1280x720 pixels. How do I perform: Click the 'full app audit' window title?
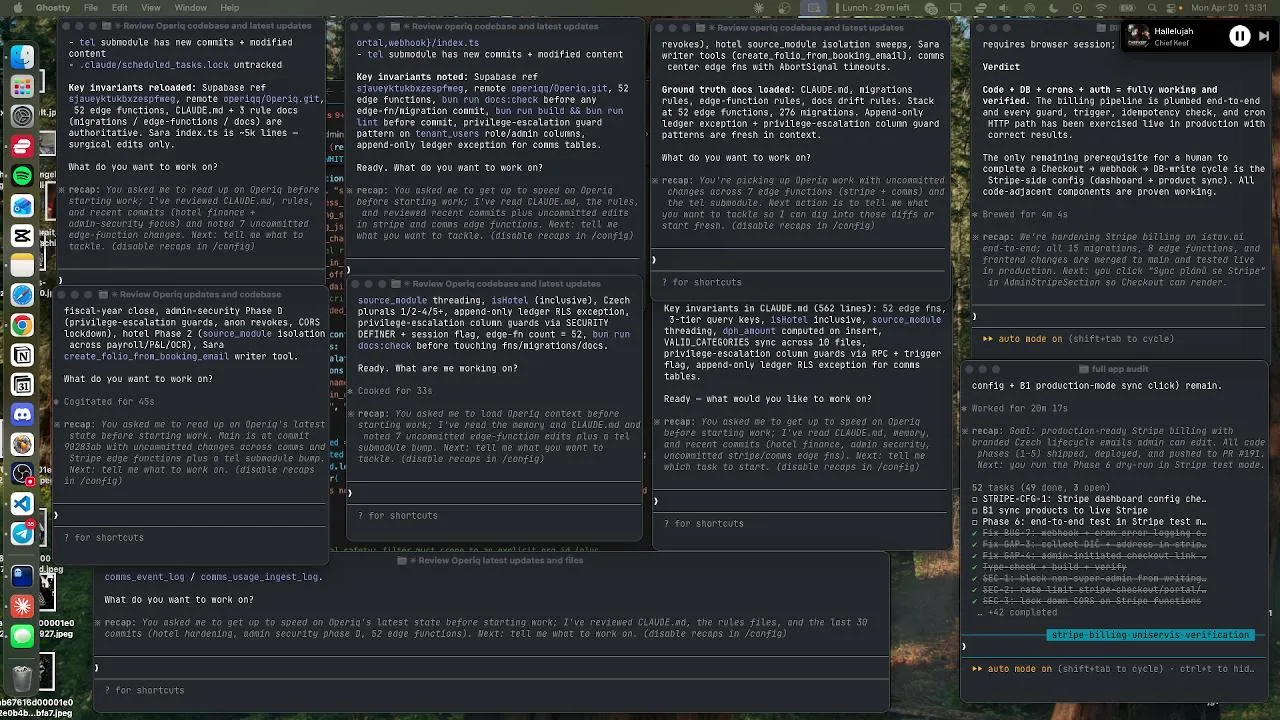(1120, 369)
